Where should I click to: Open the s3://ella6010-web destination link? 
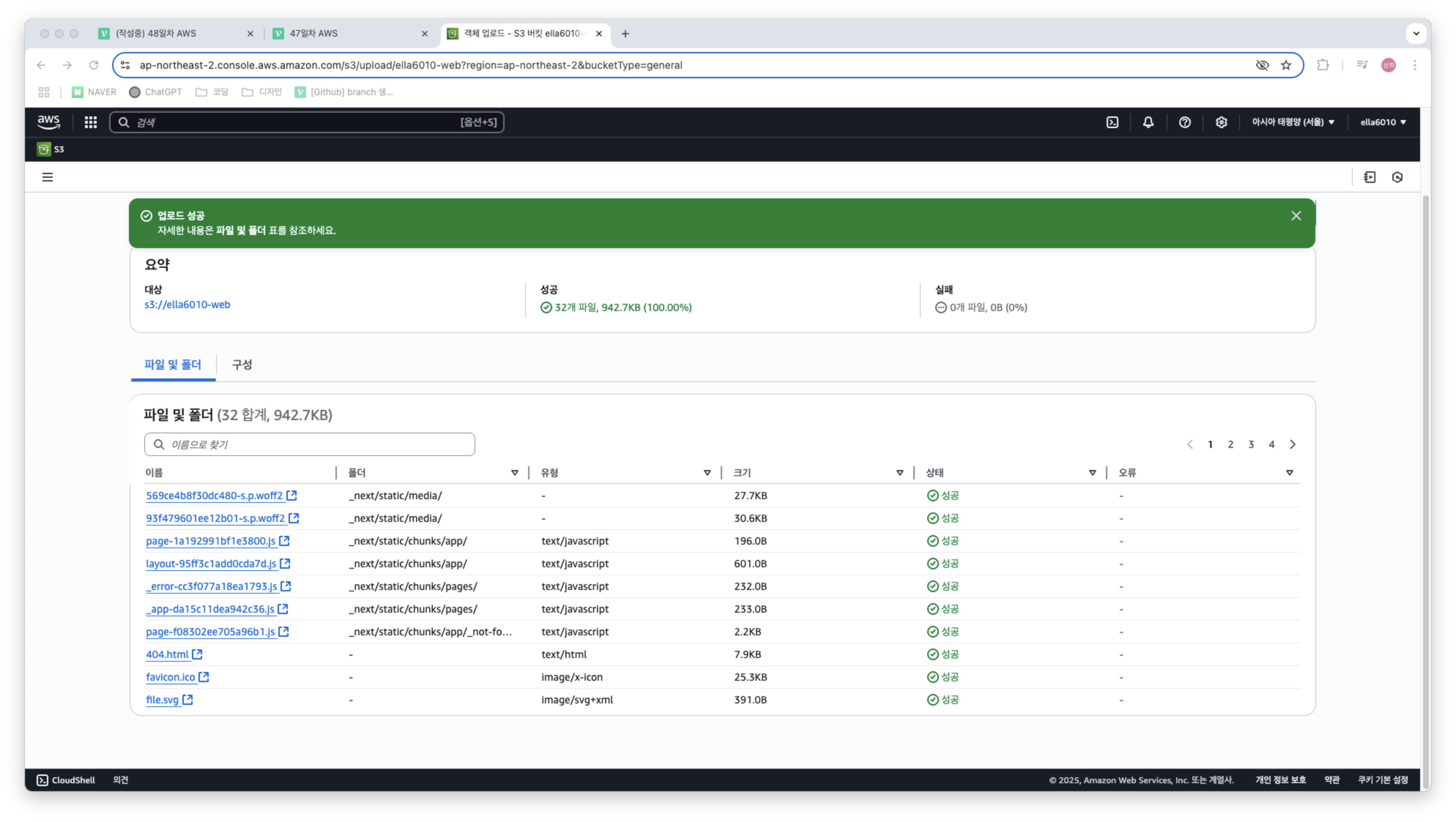tap(187, 304)
